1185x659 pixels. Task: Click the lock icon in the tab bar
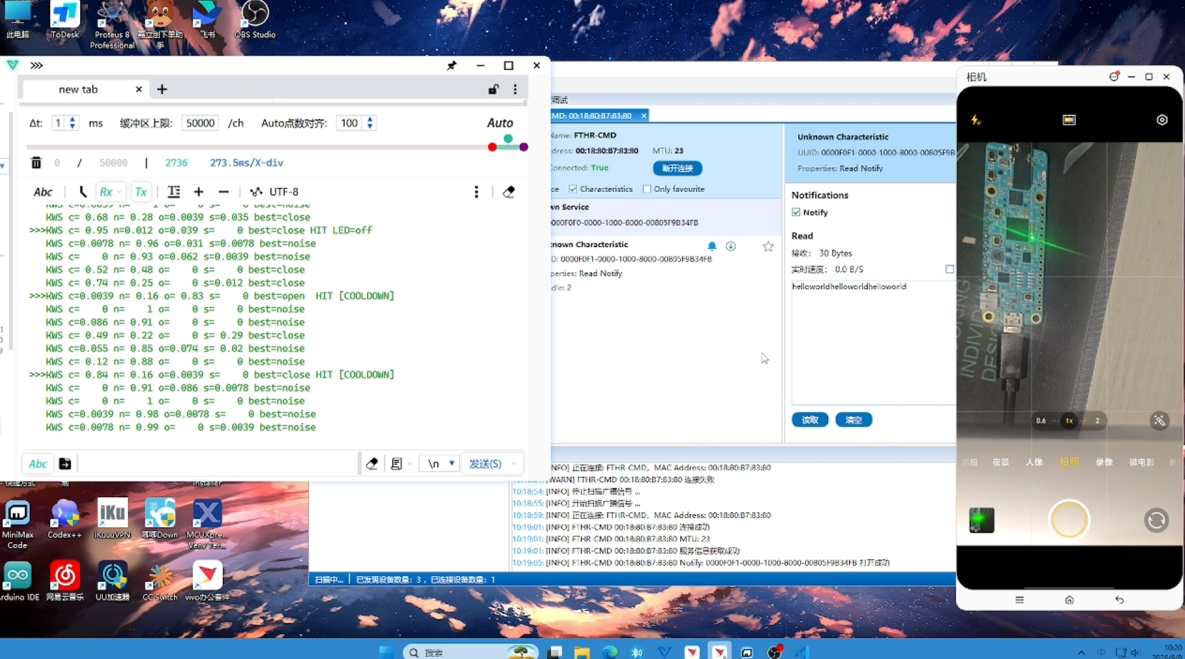click(493, 89)
